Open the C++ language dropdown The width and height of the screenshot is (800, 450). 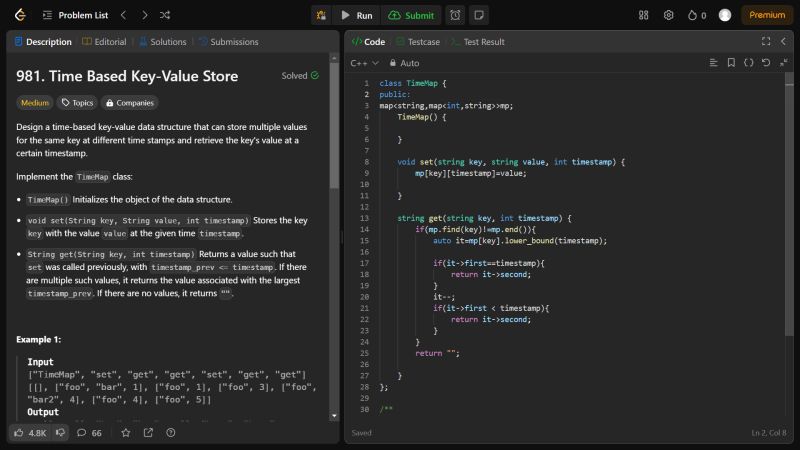point(363,62)
